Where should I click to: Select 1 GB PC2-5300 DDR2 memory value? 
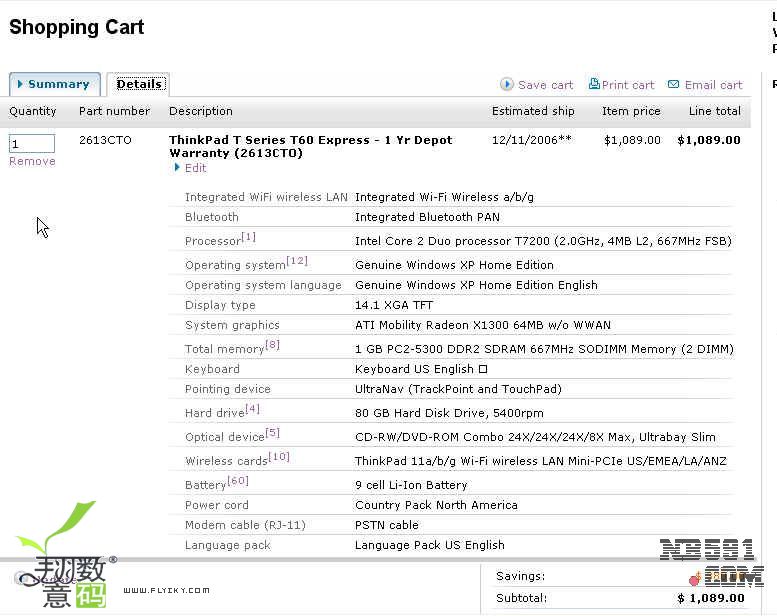(x=544, y=349)
